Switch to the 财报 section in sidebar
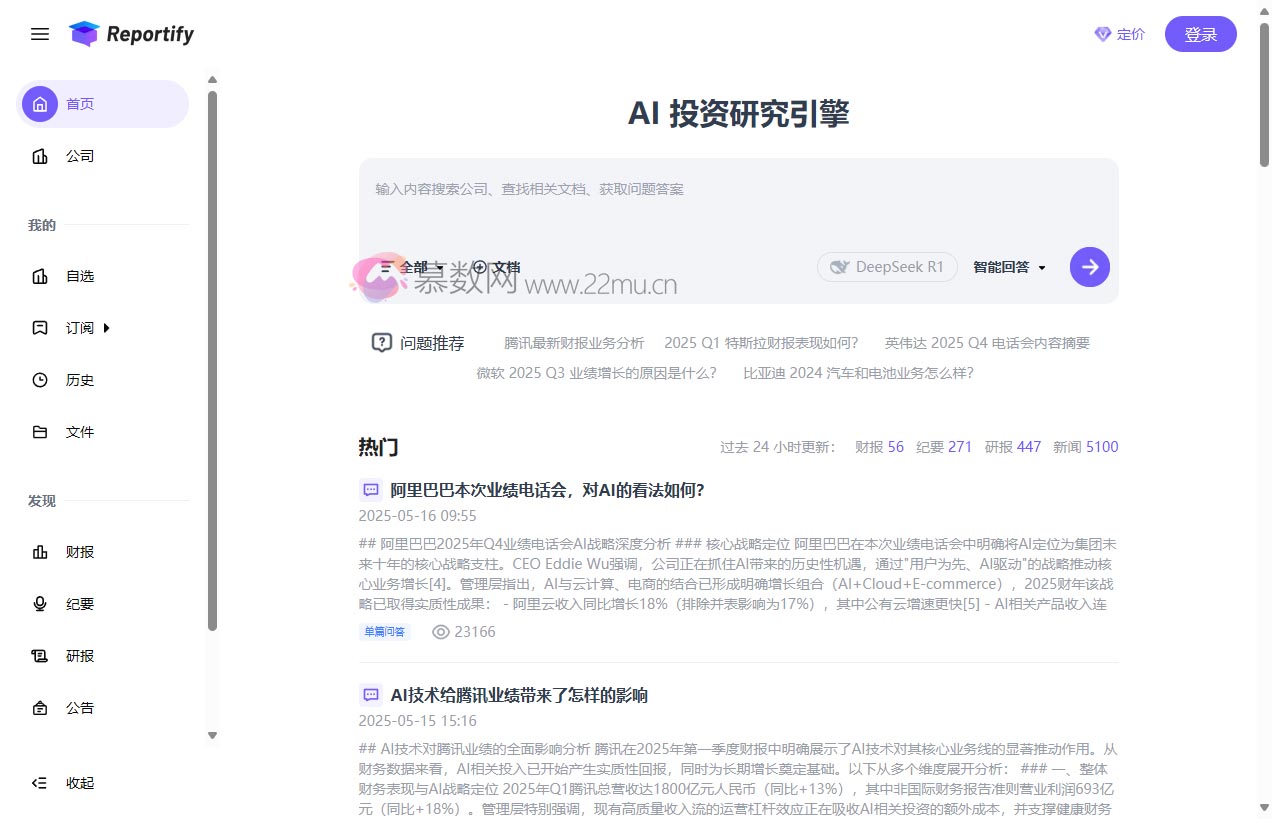Screen dimensions: 1272x819 point(40,551)
